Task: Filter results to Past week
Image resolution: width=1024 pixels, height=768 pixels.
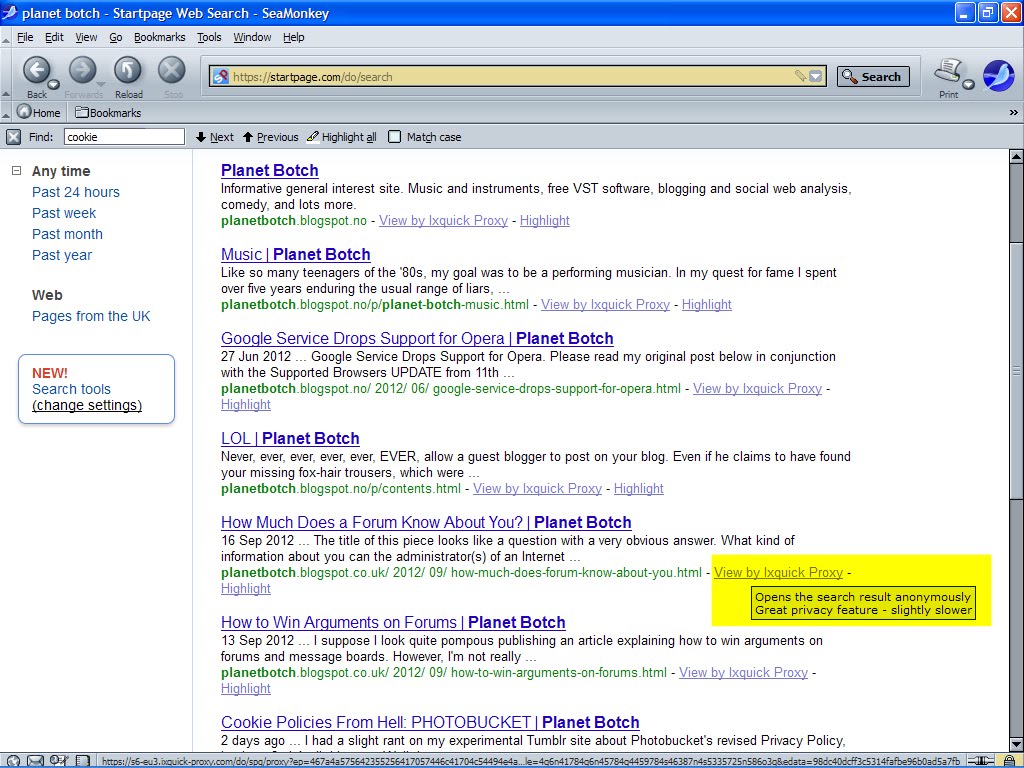Action: [64, 213]
